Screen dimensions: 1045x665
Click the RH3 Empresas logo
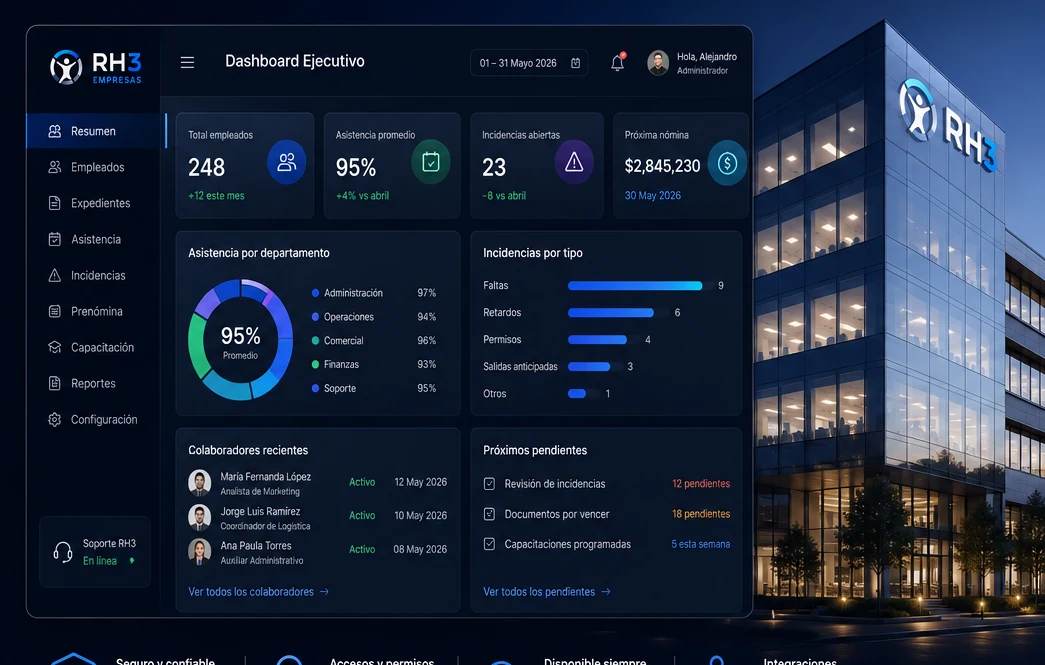95,67
